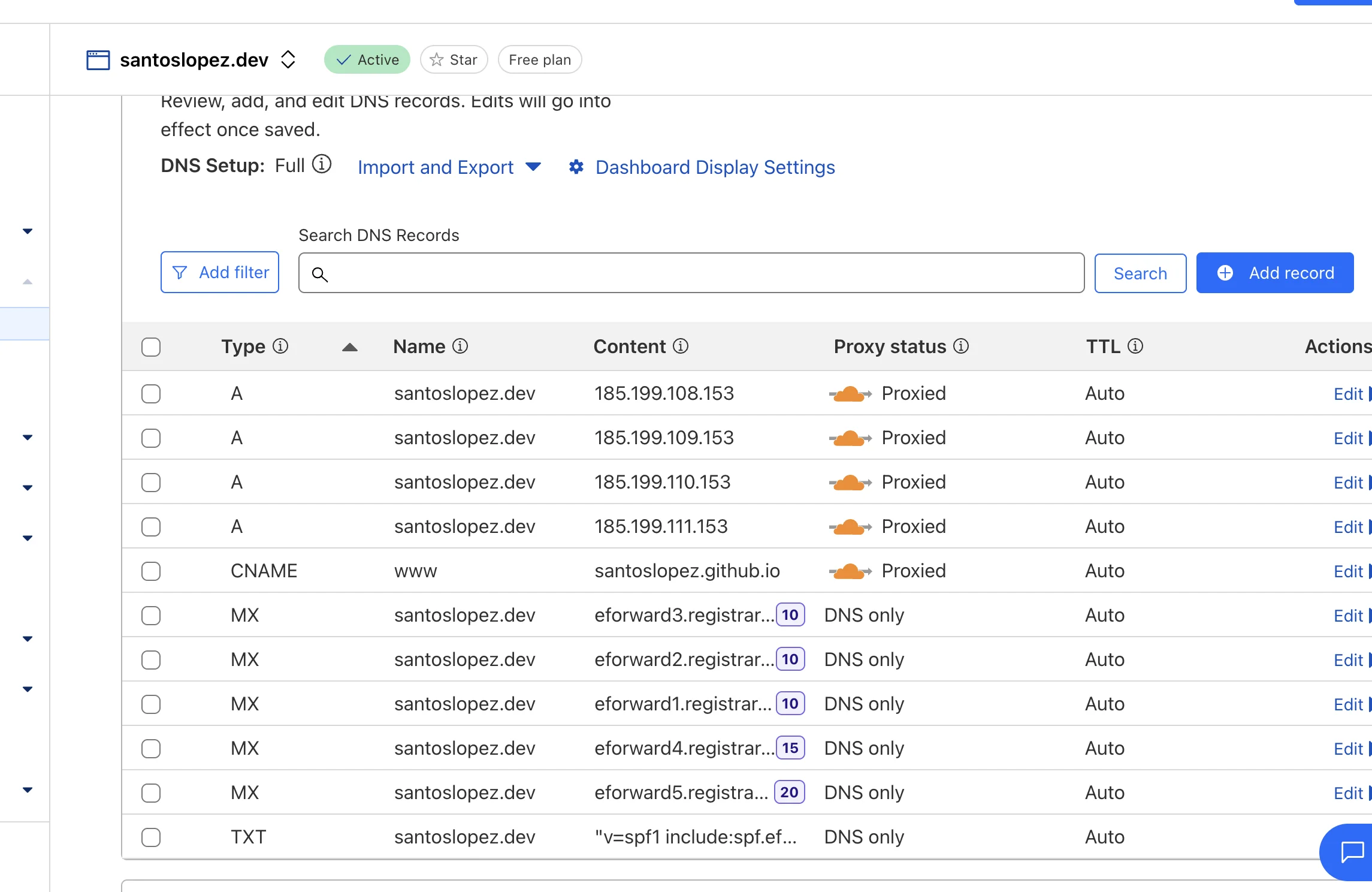The width and height of the screenshot is (1372, 892).
Task: Click the Name column info icon
Action: tap(460, 346)
